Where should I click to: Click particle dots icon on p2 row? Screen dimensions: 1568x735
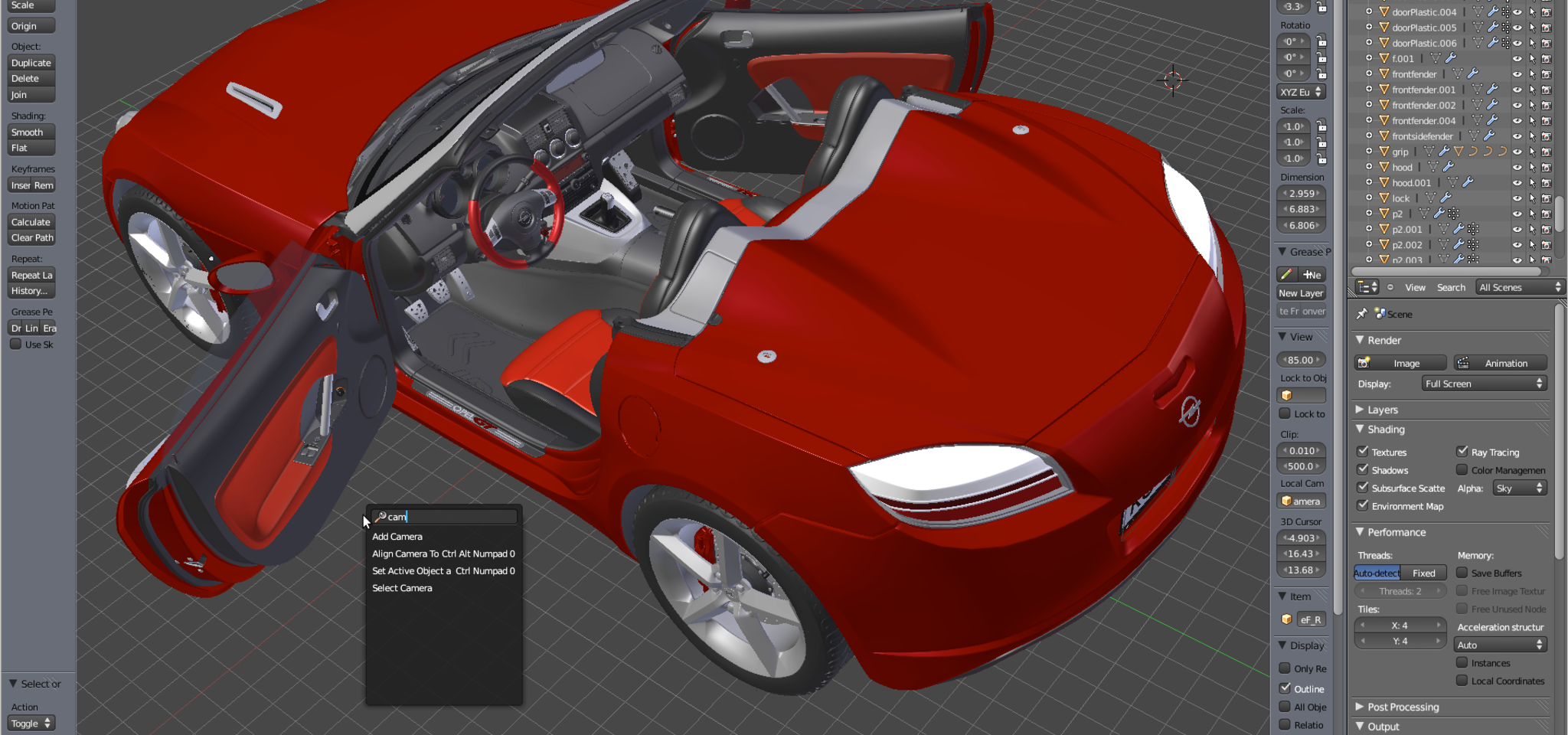click(x=1453, y=214)
